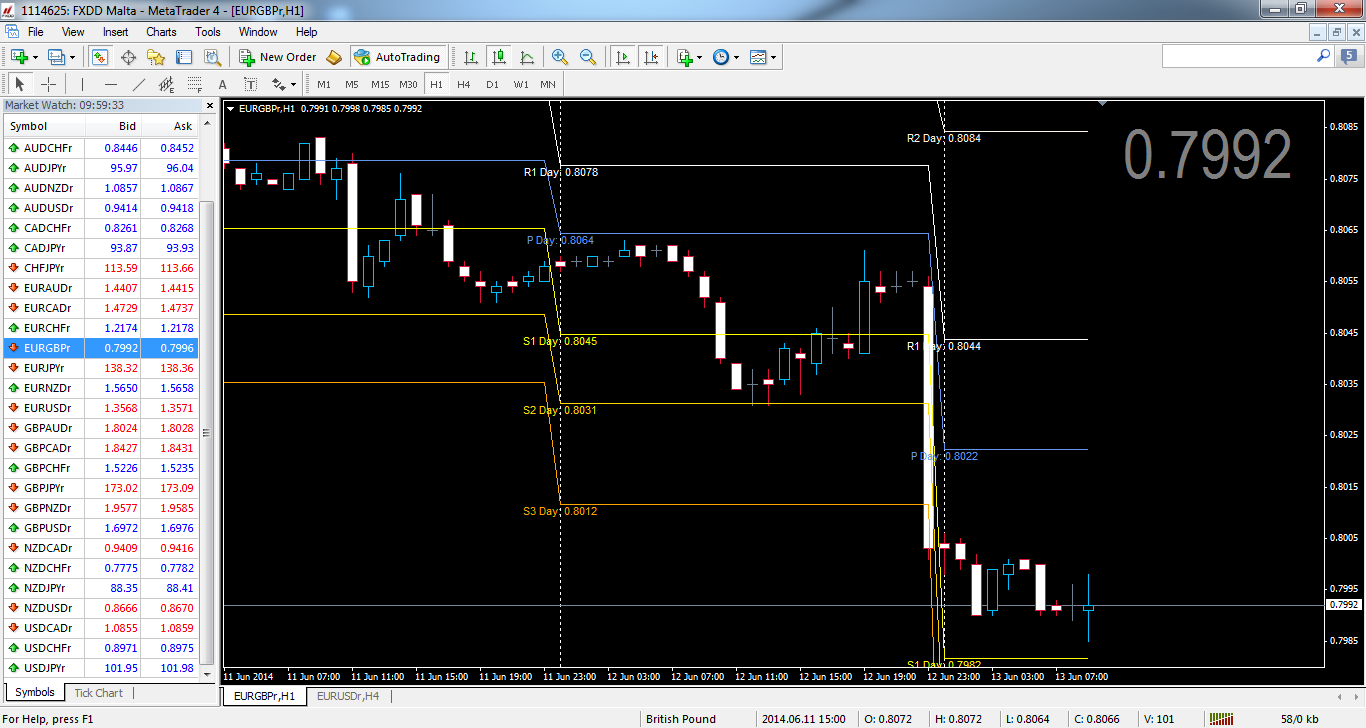
Task: Expand the Templates dropdown arrow
Action: [774, 57]
